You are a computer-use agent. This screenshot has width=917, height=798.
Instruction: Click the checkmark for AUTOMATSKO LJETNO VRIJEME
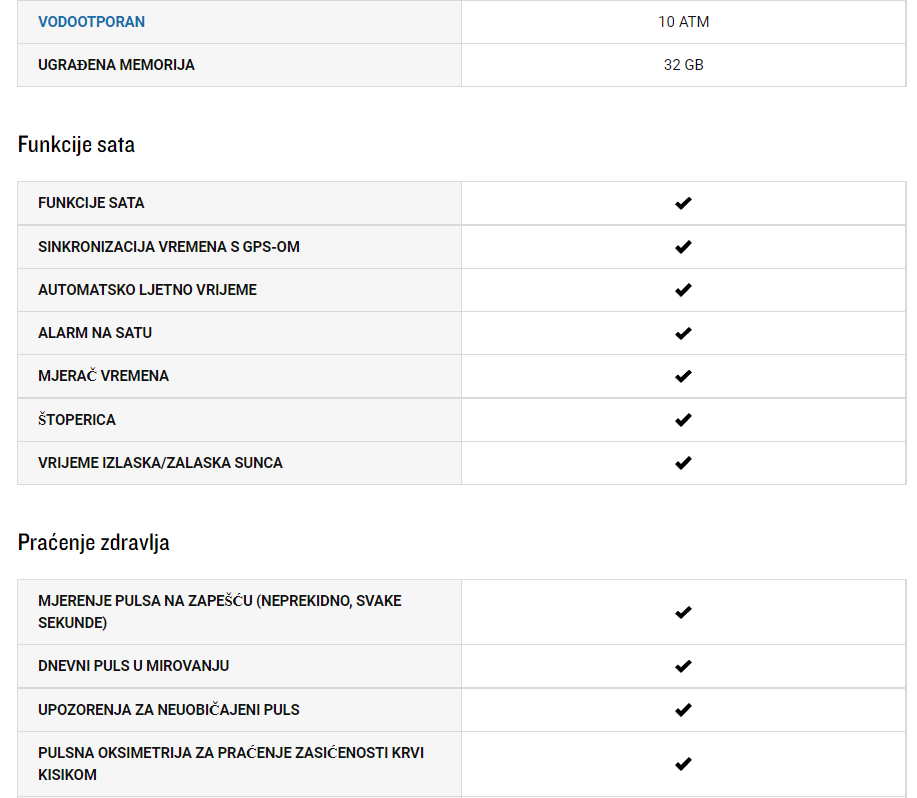point(683,290)
